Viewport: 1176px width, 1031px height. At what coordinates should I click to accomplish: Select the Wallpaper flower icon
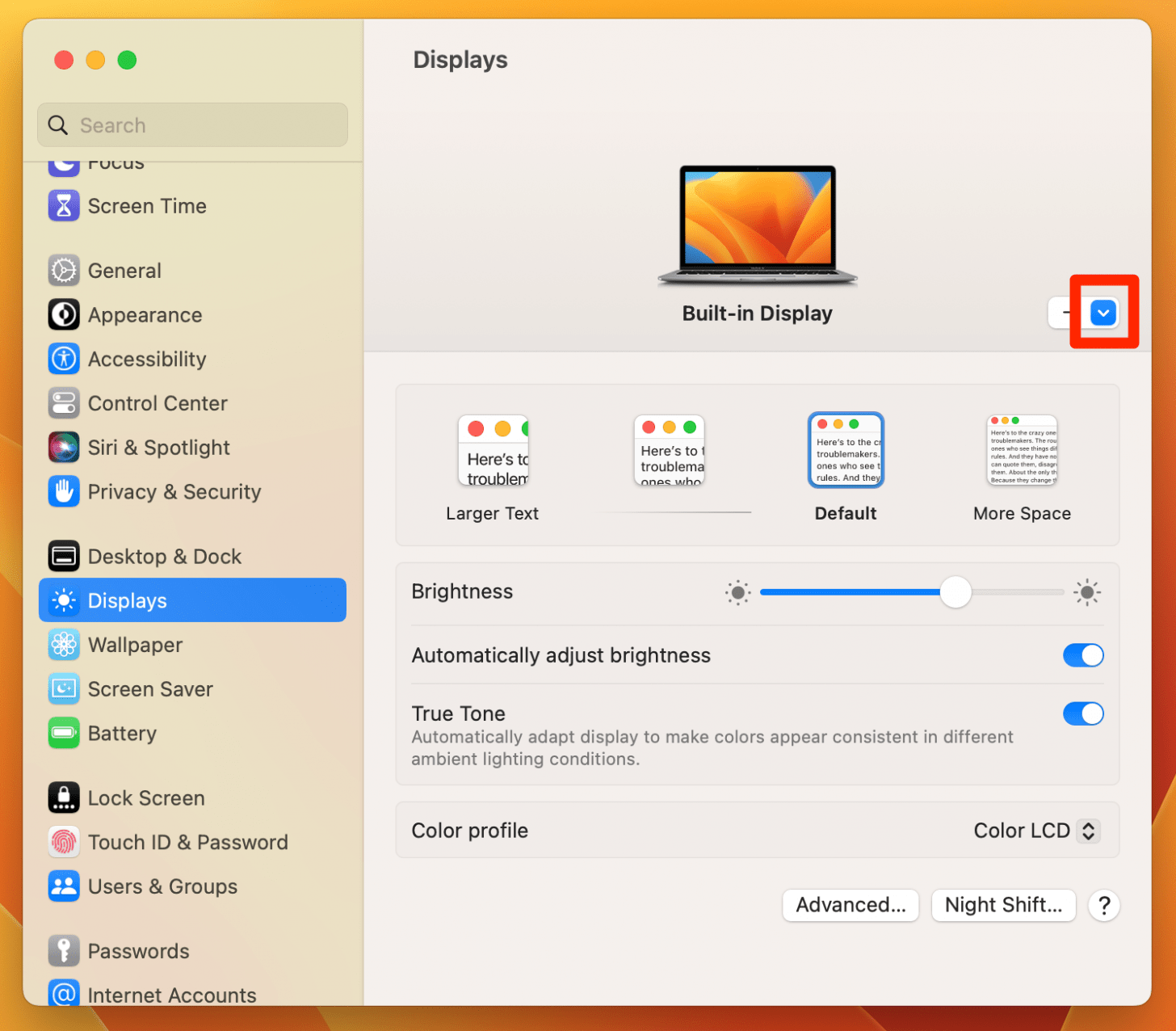63,645
